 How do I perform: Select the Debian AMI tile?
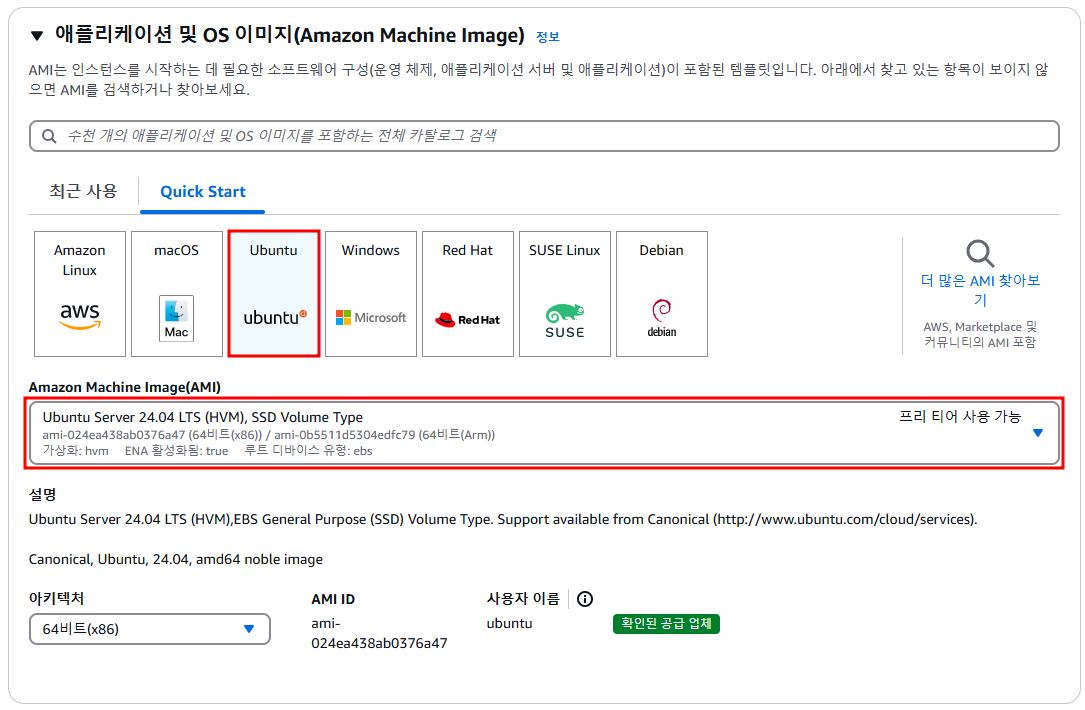tap(662, 294)
